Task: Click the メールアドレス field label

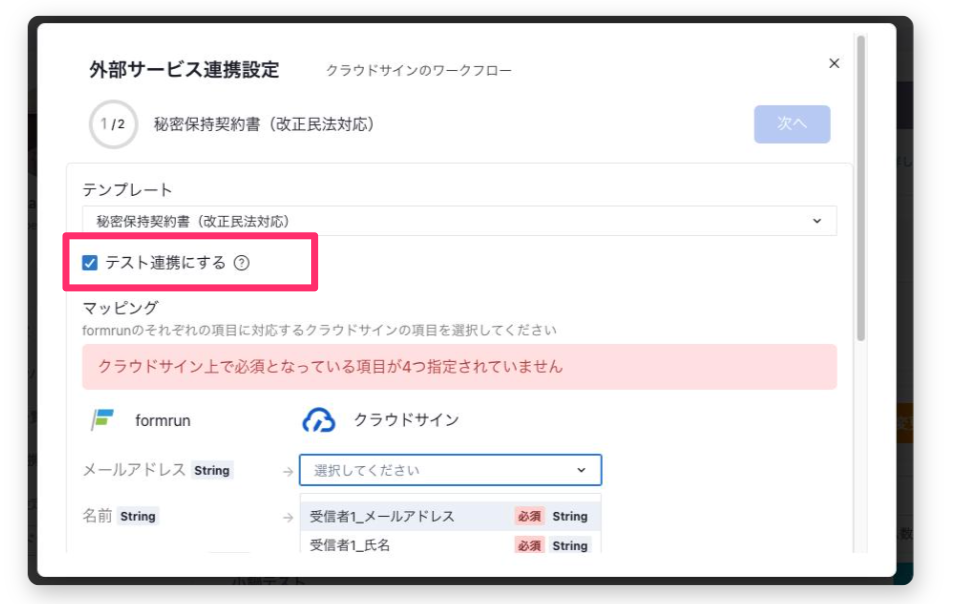Action: [x=134, y=469]
